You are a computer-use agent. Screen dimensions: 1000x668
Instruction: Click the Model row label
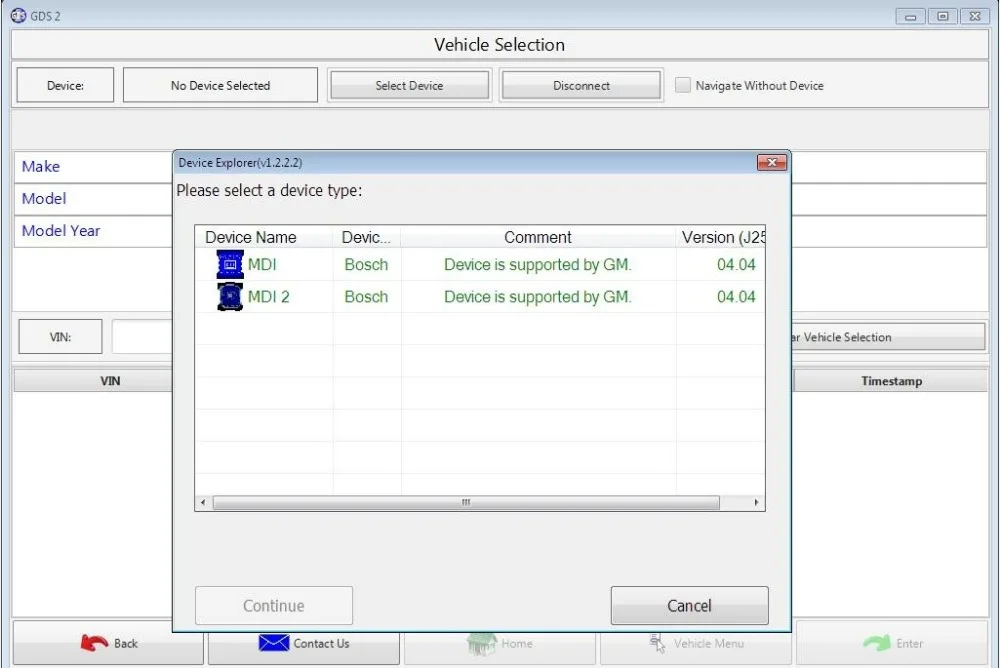click(x=44, y=198)
